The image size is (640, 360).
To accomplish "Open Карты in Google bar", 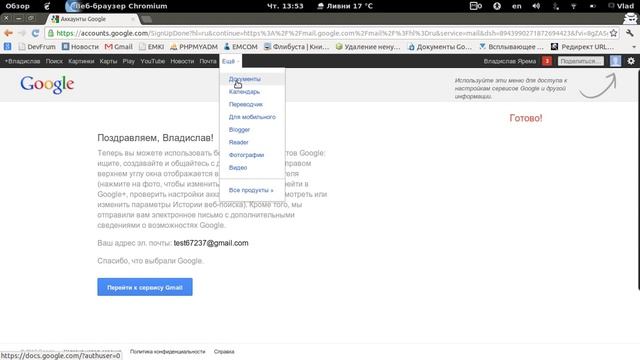I will coord(108,61).
